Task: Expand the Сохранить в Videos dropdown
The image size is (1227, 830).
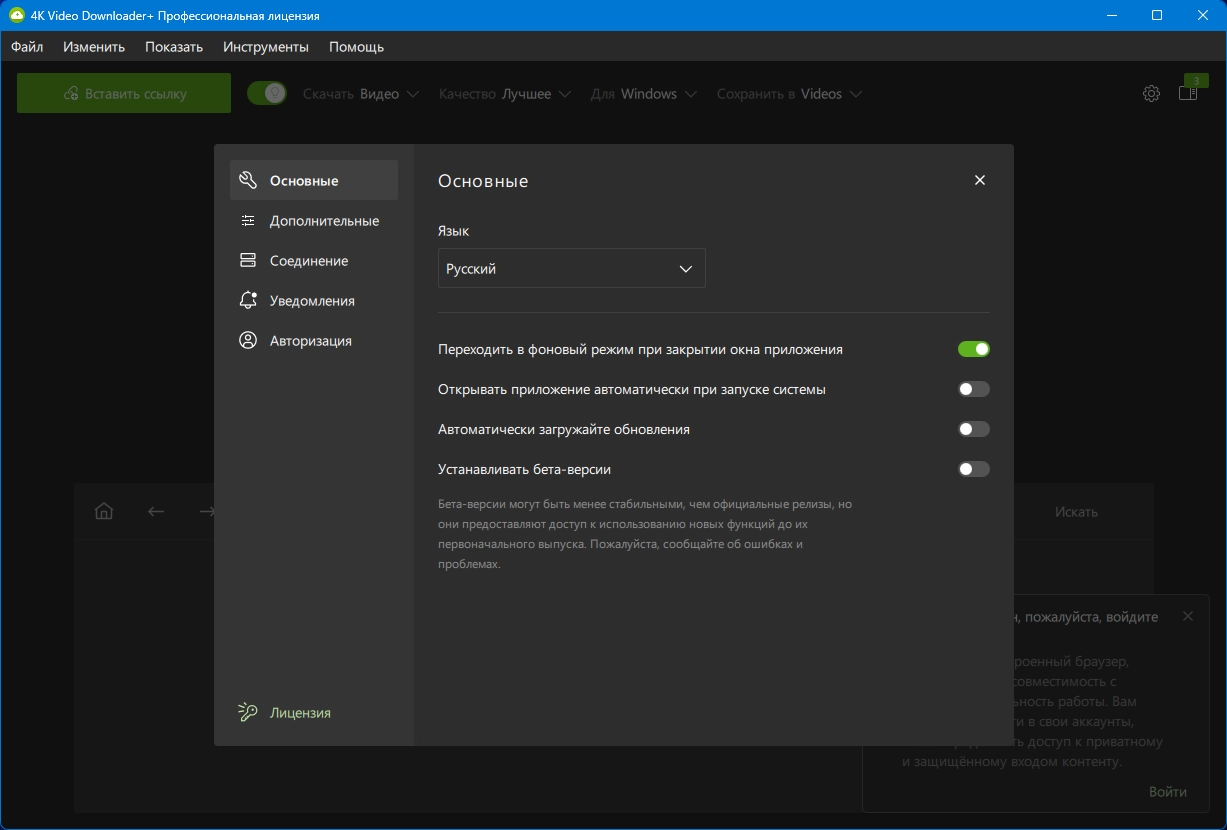Action: (x=789, y=94)
